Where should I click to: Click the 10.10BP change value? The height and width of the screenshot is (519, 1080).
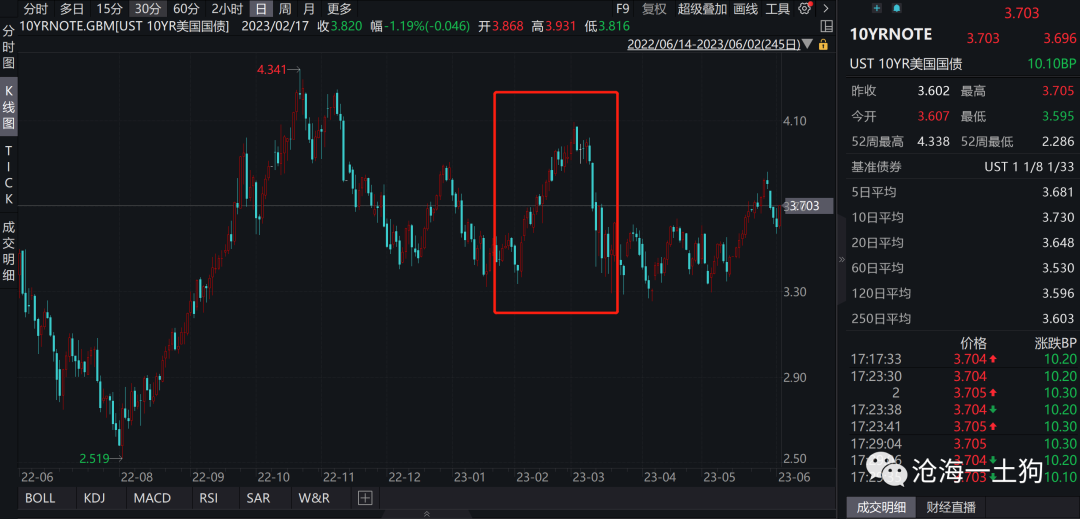[1052, 64]
